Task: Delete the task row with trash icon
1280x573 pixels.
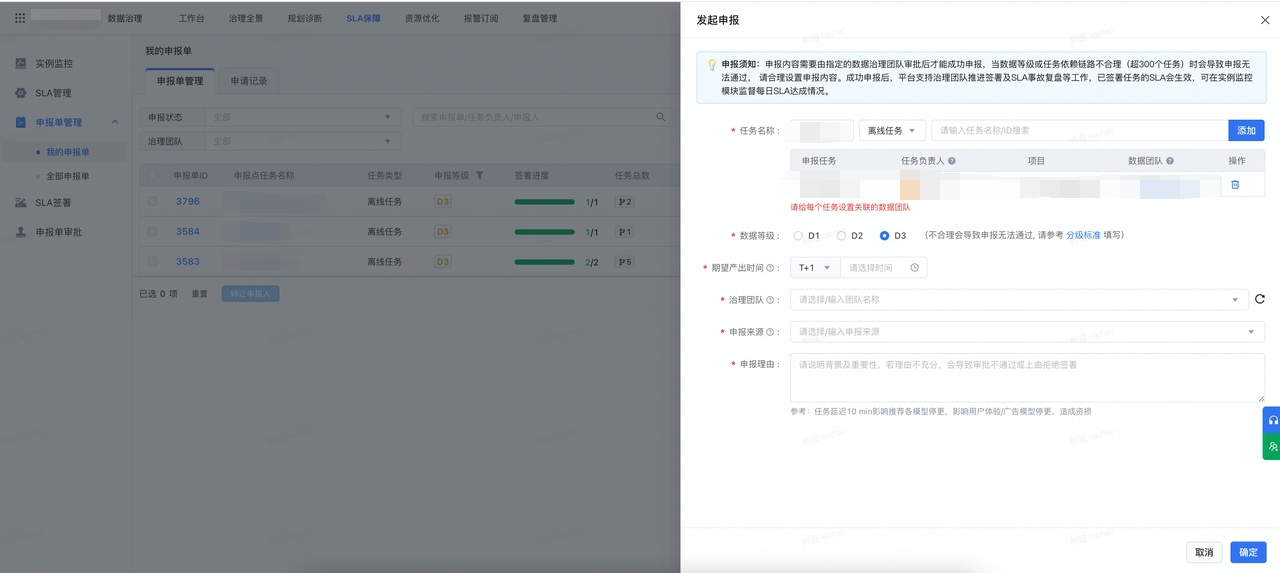Action: point(1235,185)
